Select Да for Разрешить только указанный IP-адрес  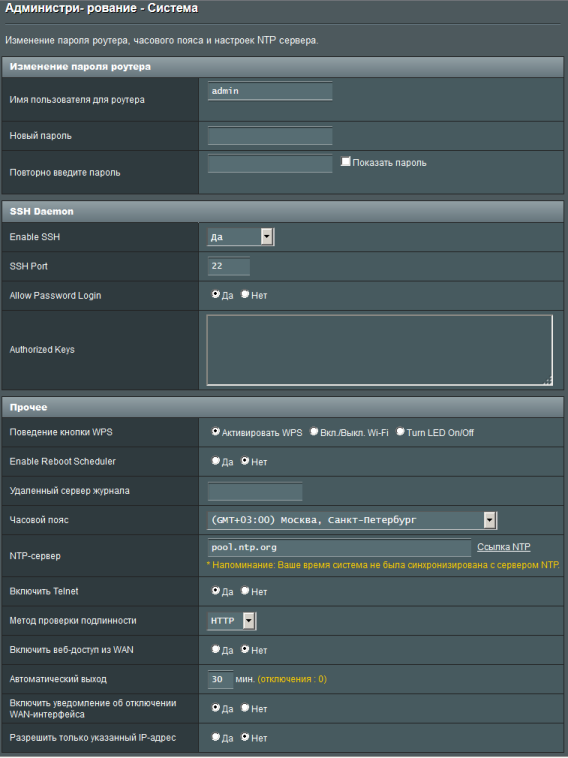[x=216, y=737]
